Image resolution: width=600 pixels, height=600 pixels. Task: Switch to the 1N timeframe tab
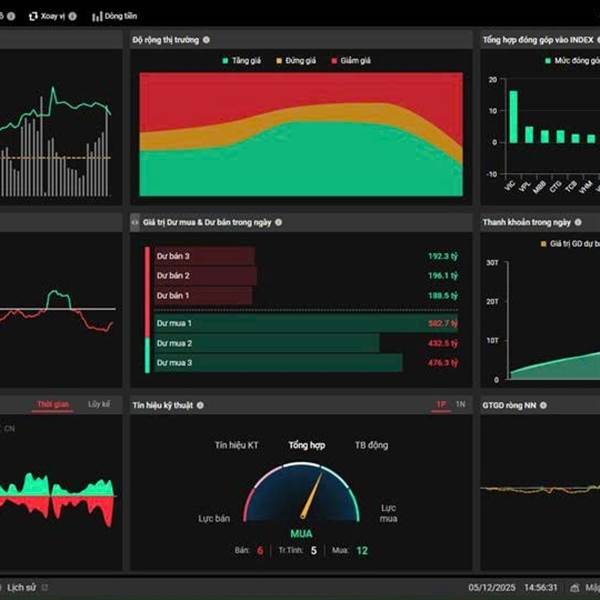(460, 404)
